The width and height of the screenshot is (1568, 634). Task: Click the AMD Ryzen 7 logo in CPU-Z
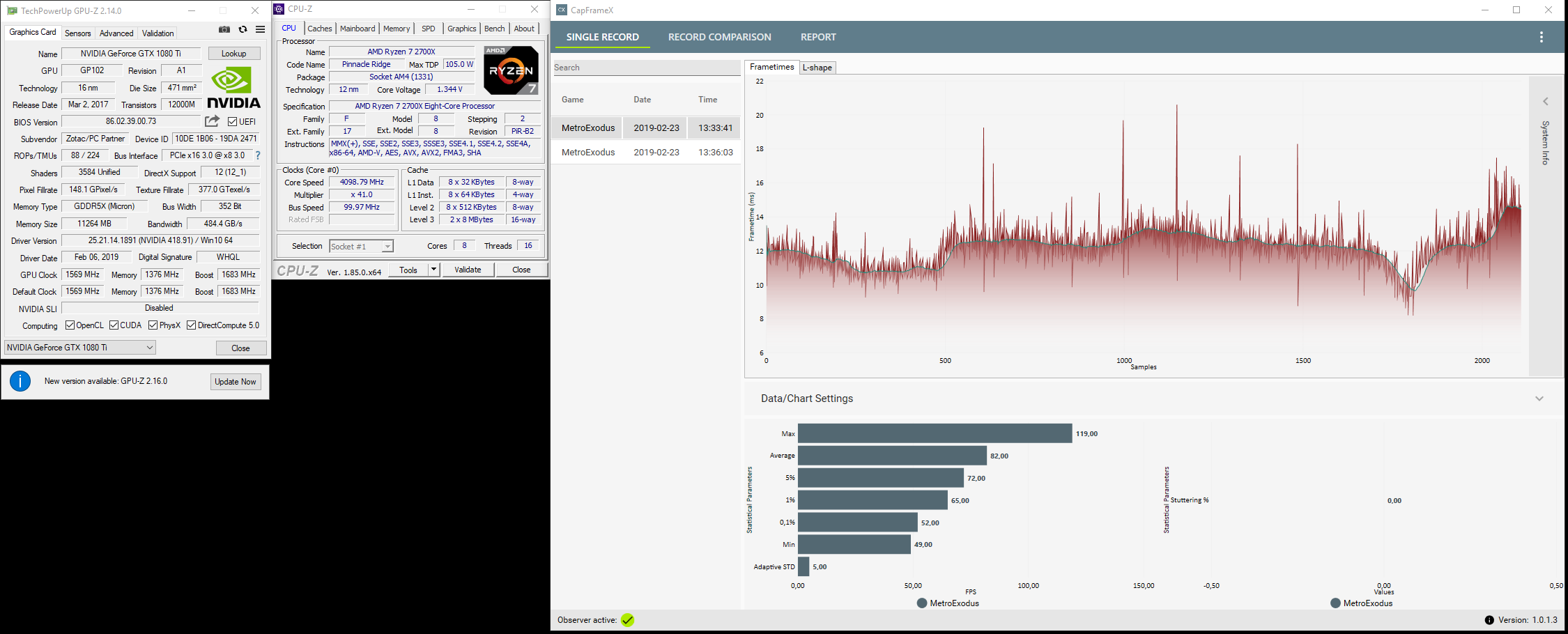pyautogui.click(x=512, y=70)
